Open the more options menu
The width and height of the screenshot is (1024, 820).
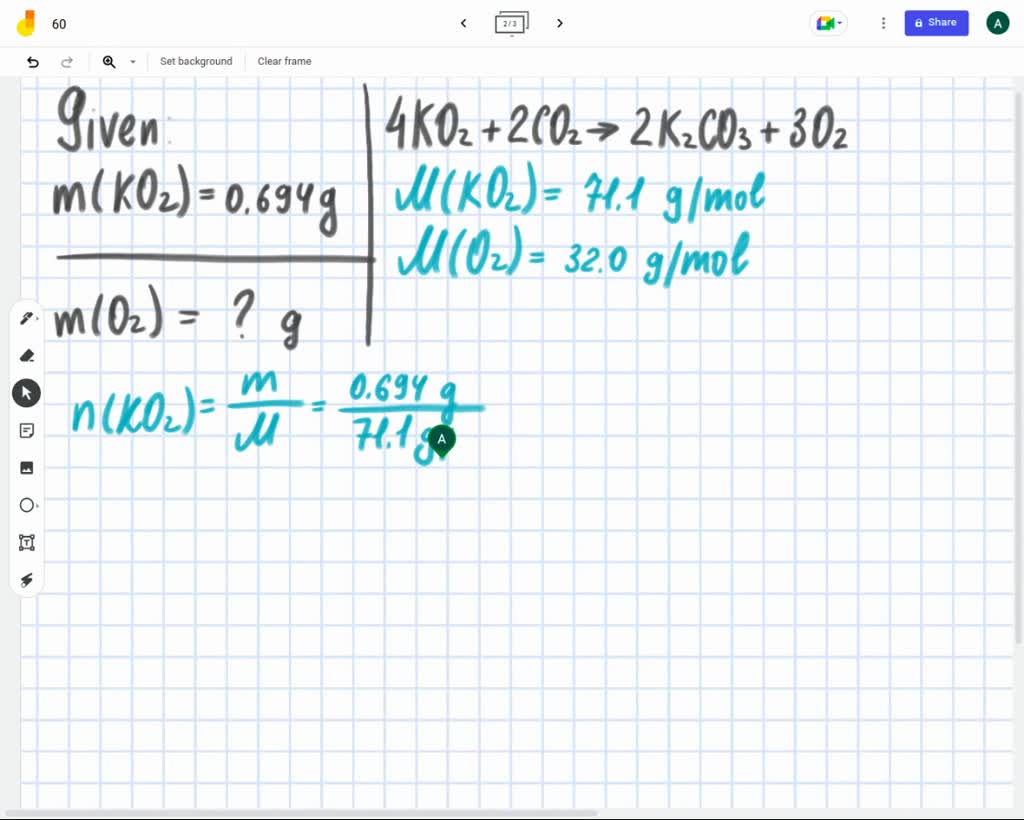point(883,22)
